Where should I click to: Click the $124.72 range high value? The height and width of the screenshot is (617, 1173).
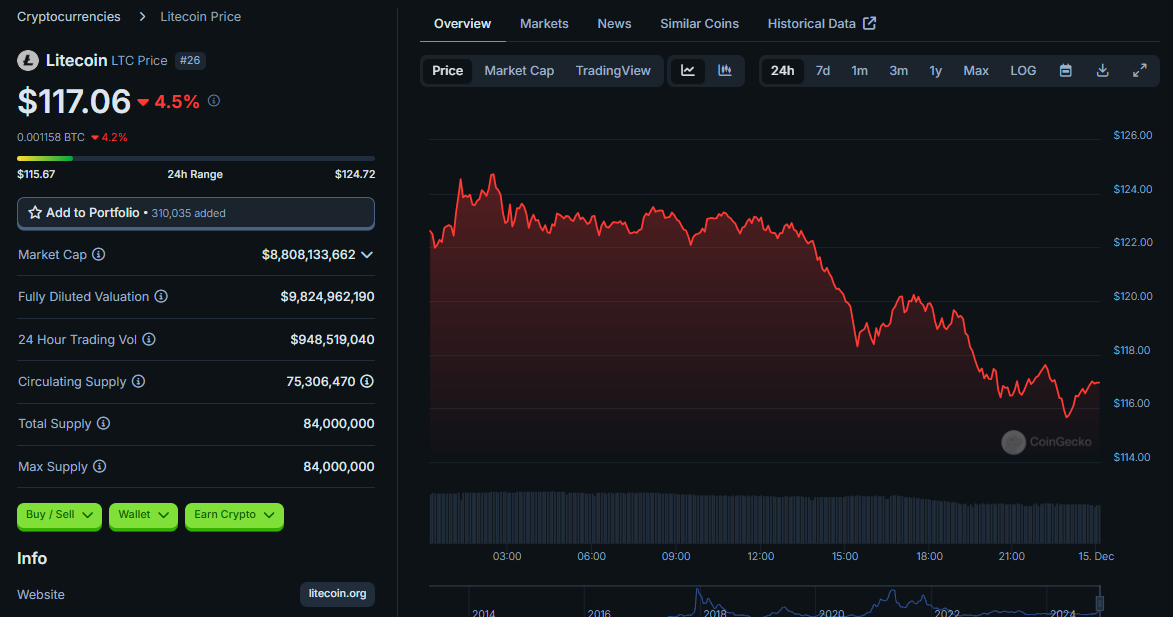click(355, 174)
